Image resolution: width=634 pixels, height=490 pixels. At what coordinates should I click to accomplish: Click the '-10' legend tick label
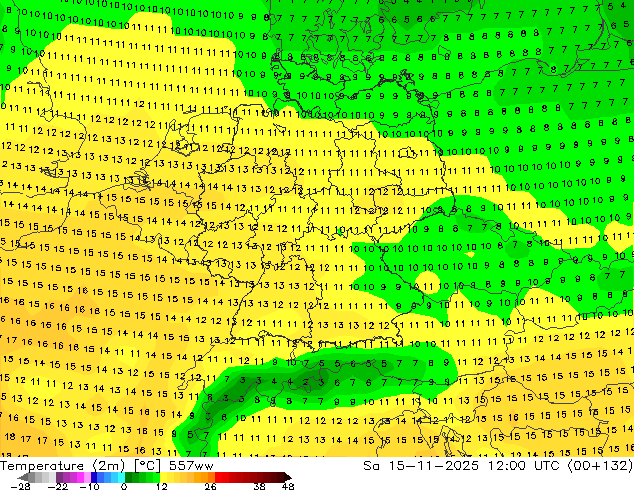[x=90, y=486]
